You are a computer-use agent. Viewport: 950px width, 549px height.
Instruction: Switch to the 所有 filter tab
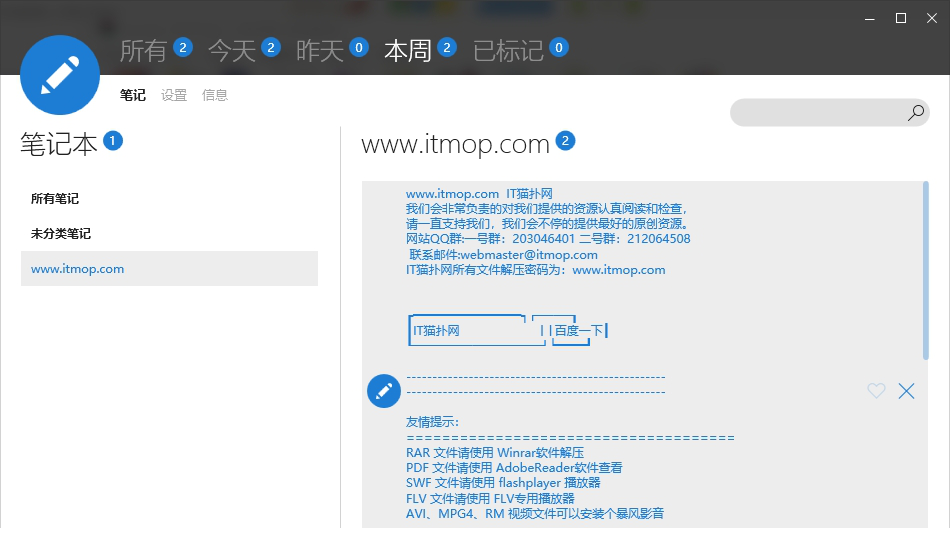pos(143,50)
